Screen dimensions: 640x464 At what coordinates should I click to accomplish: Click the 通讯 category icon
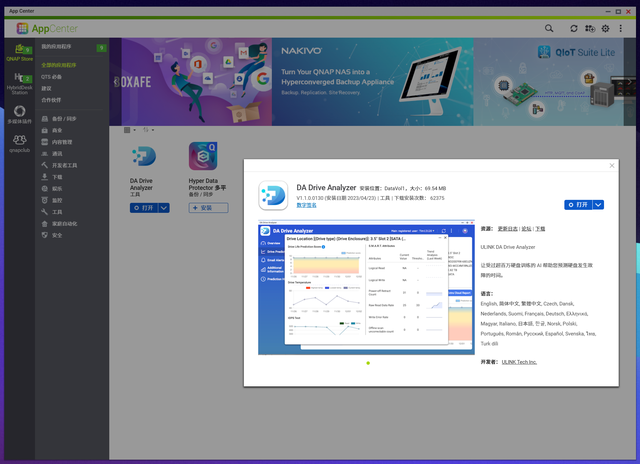click(x=45, y=154)
